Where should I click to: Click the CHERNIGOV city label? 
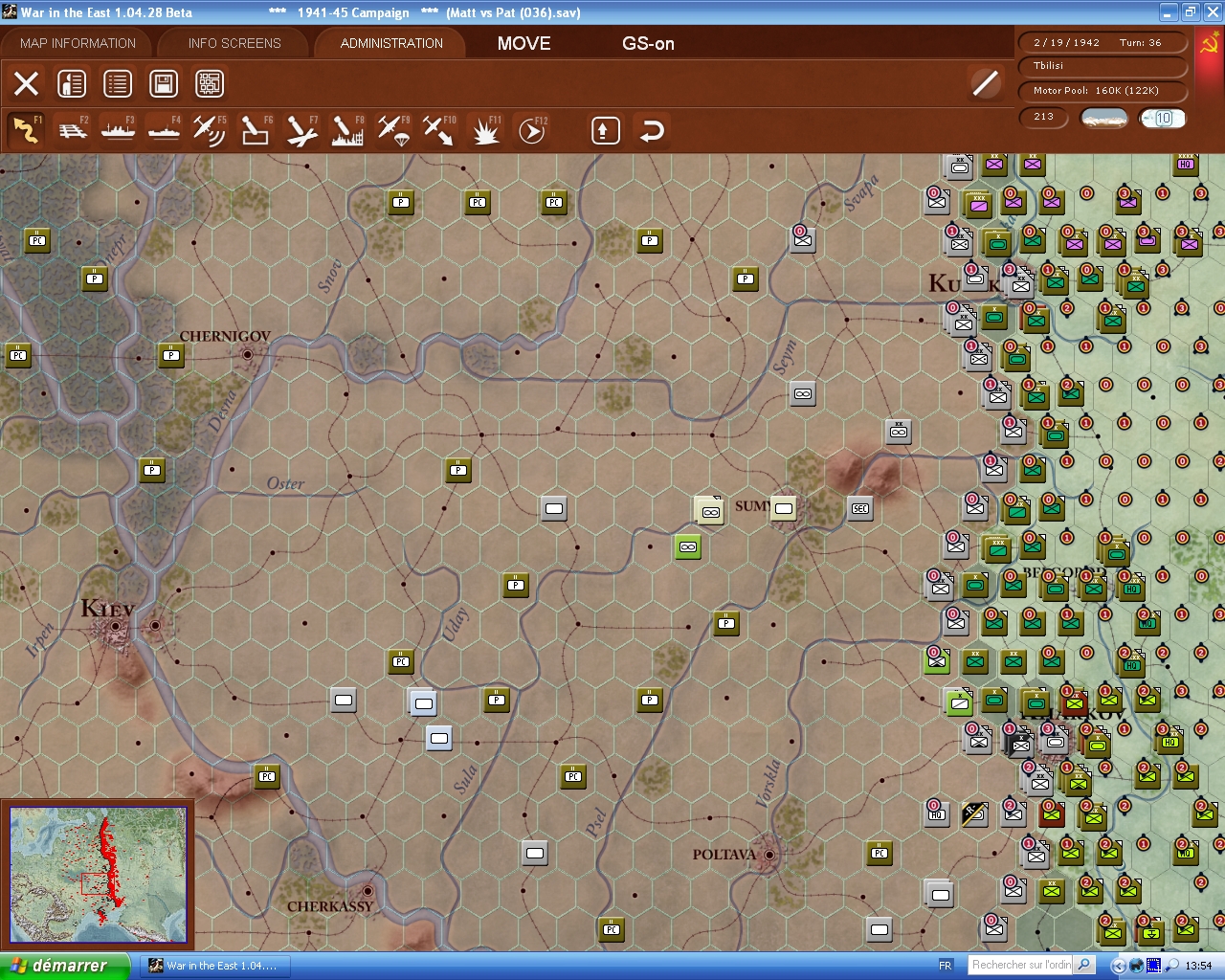[225, 336]
